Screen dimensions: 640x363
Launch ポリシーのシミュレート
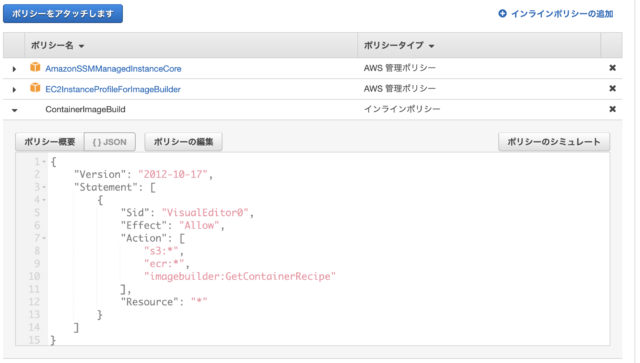point(554,142)
